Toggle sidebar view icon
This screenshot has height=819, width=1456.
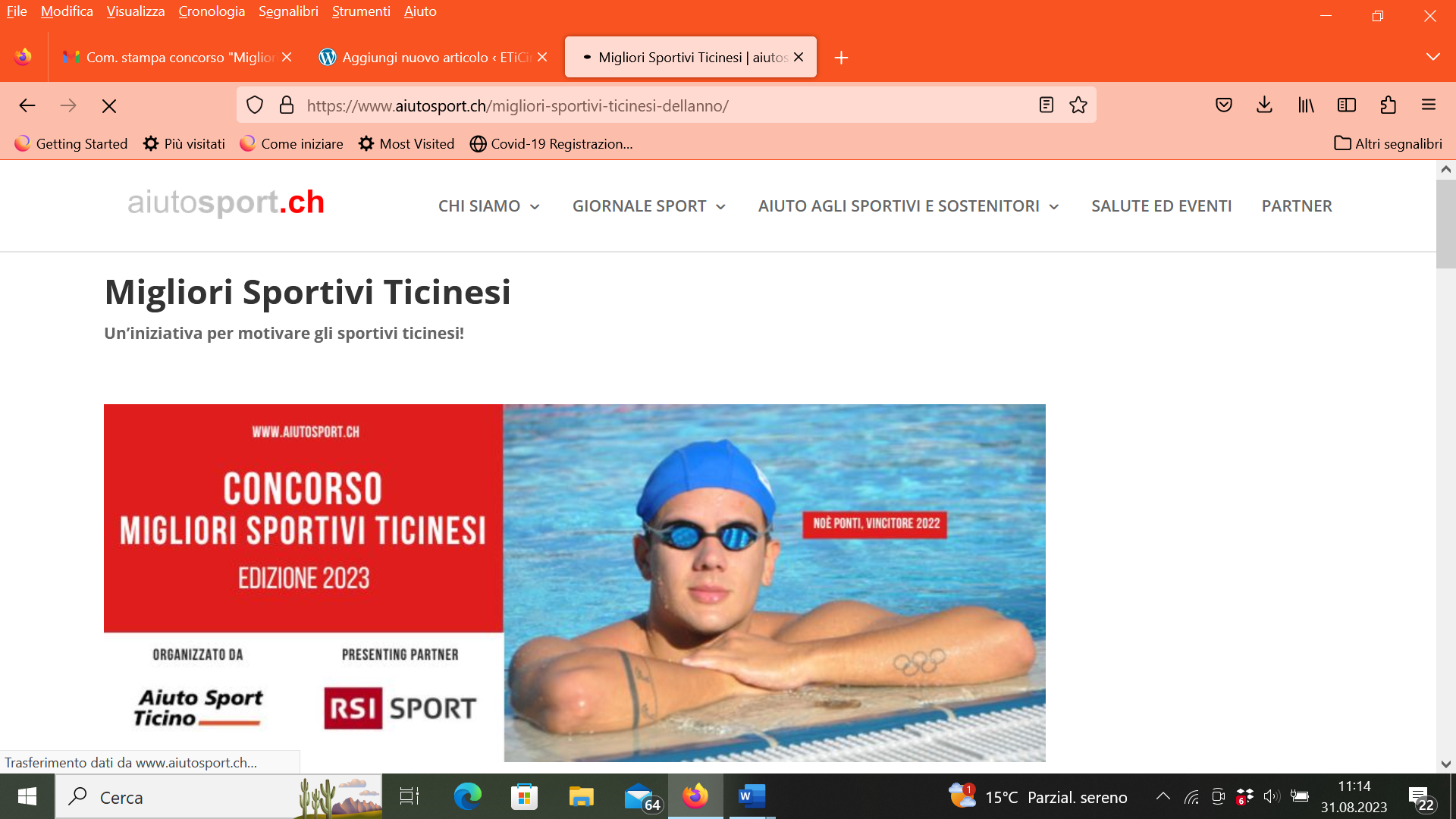1347,105
